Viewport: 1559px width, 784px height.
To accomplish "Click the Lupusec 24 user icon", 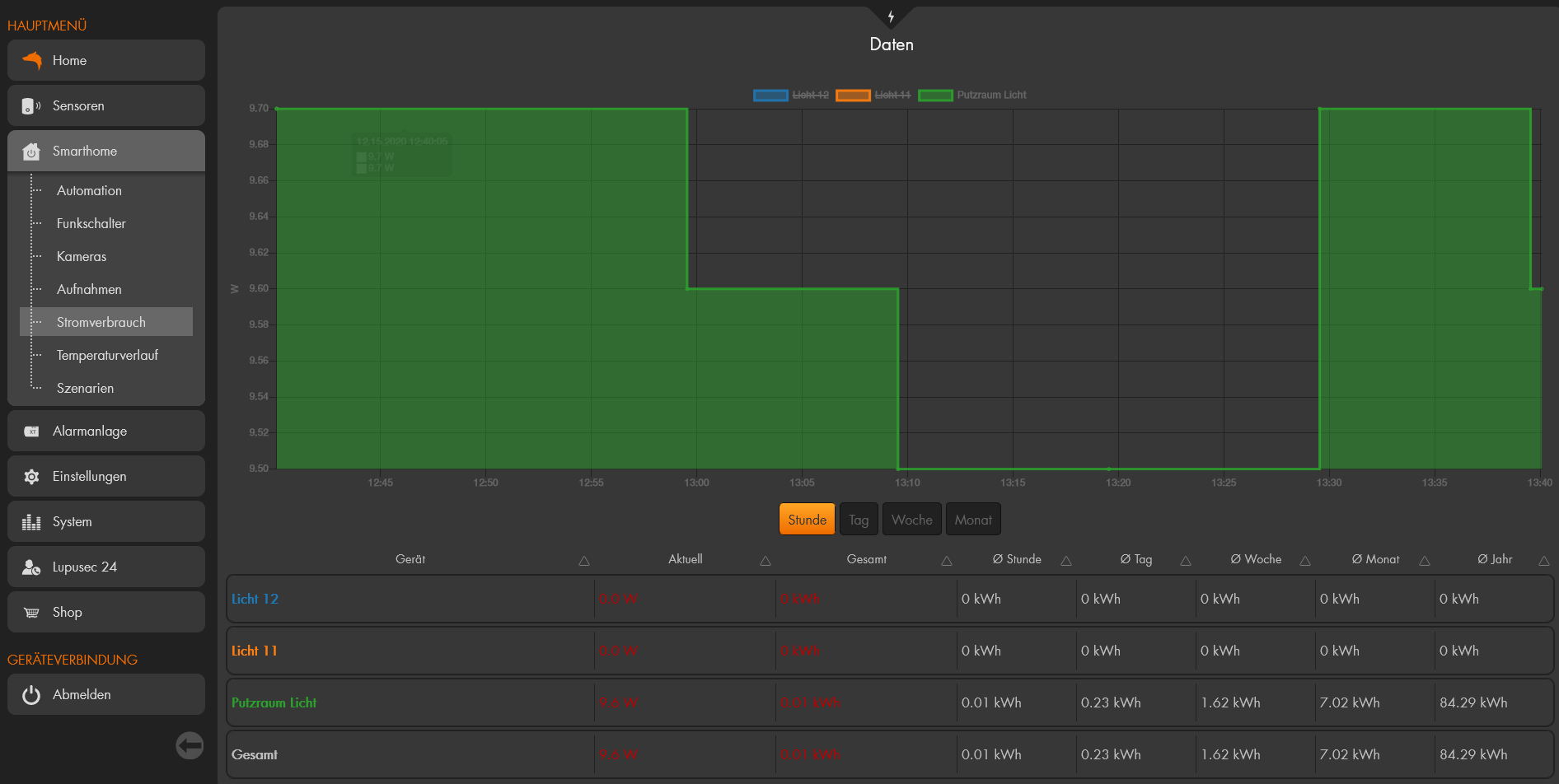I will tap(31, 567).
